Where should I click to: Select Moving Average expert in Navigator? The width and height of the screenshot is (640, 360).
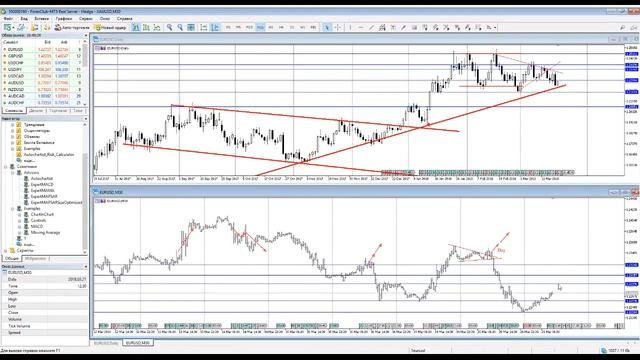coord(45,232)
